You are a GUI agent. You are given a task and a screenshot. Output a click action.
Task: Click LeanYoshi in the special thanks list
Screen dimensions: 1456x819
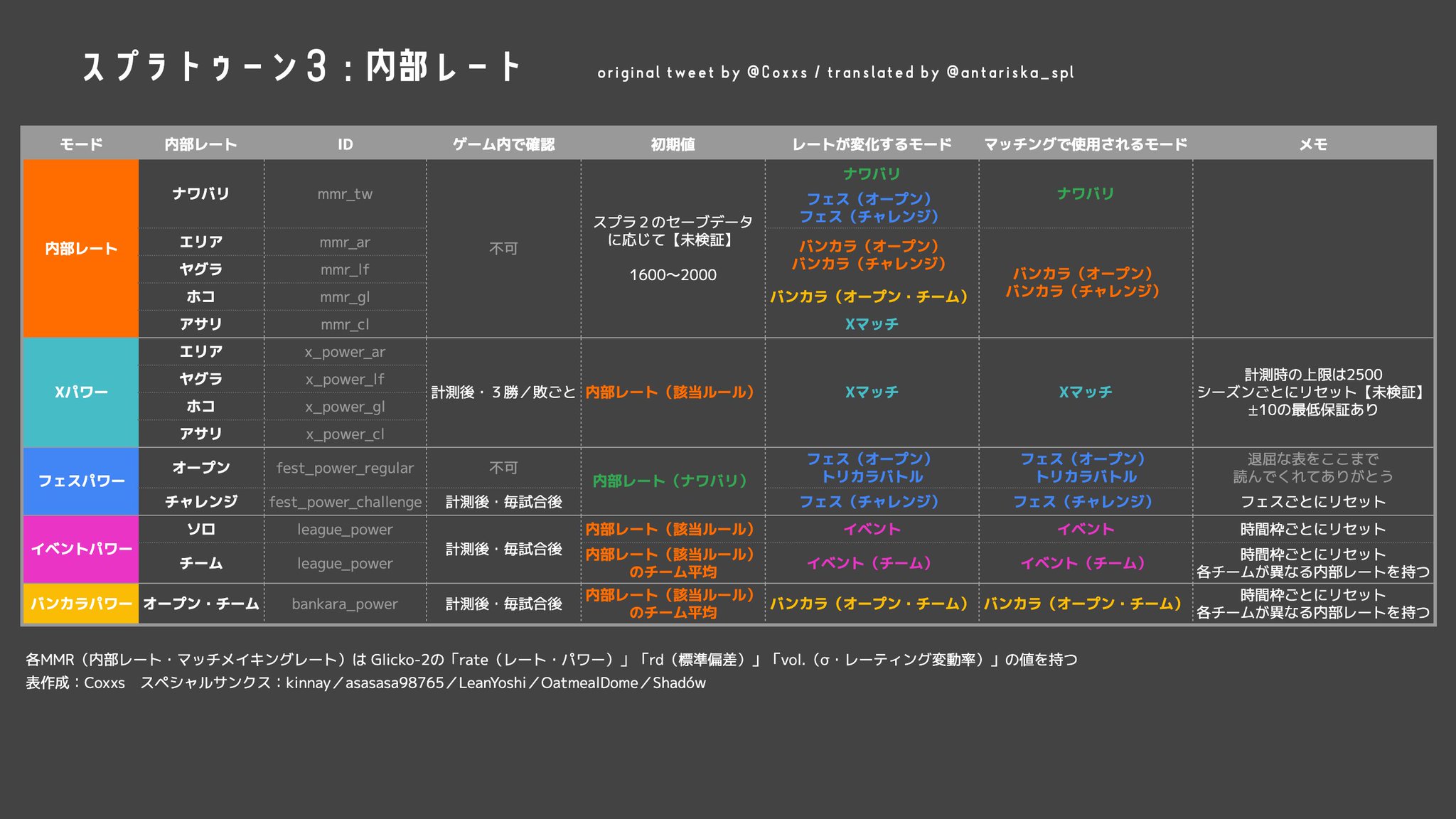click(x=492, y=683)
